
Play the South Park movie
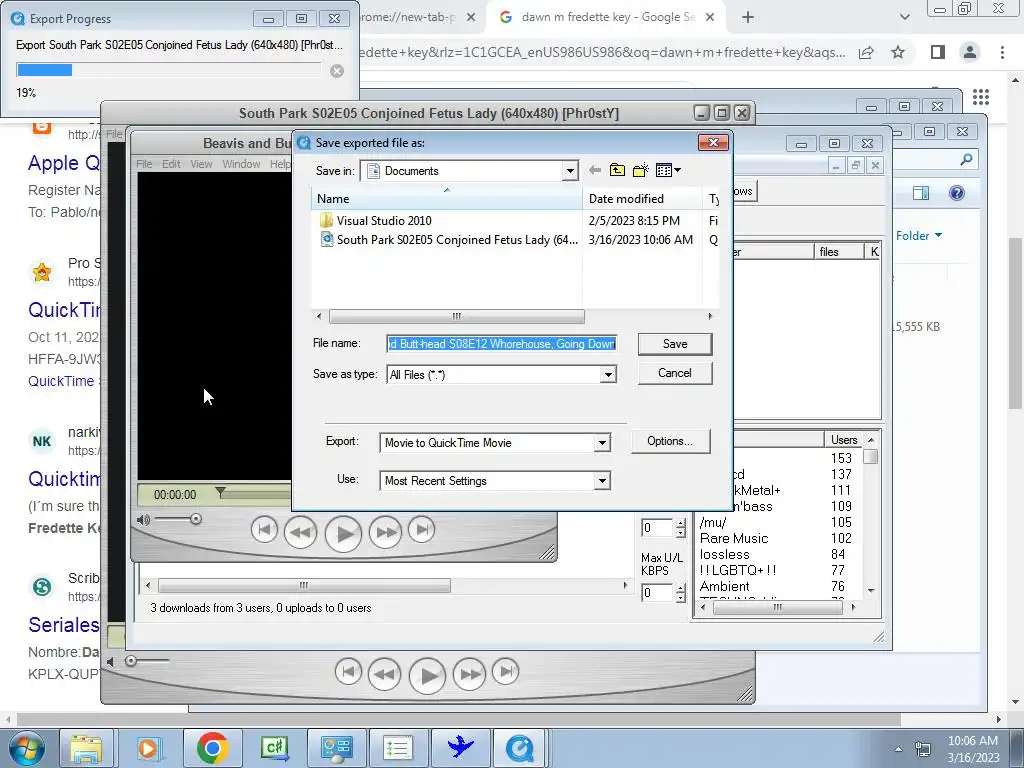pos(427,676)
